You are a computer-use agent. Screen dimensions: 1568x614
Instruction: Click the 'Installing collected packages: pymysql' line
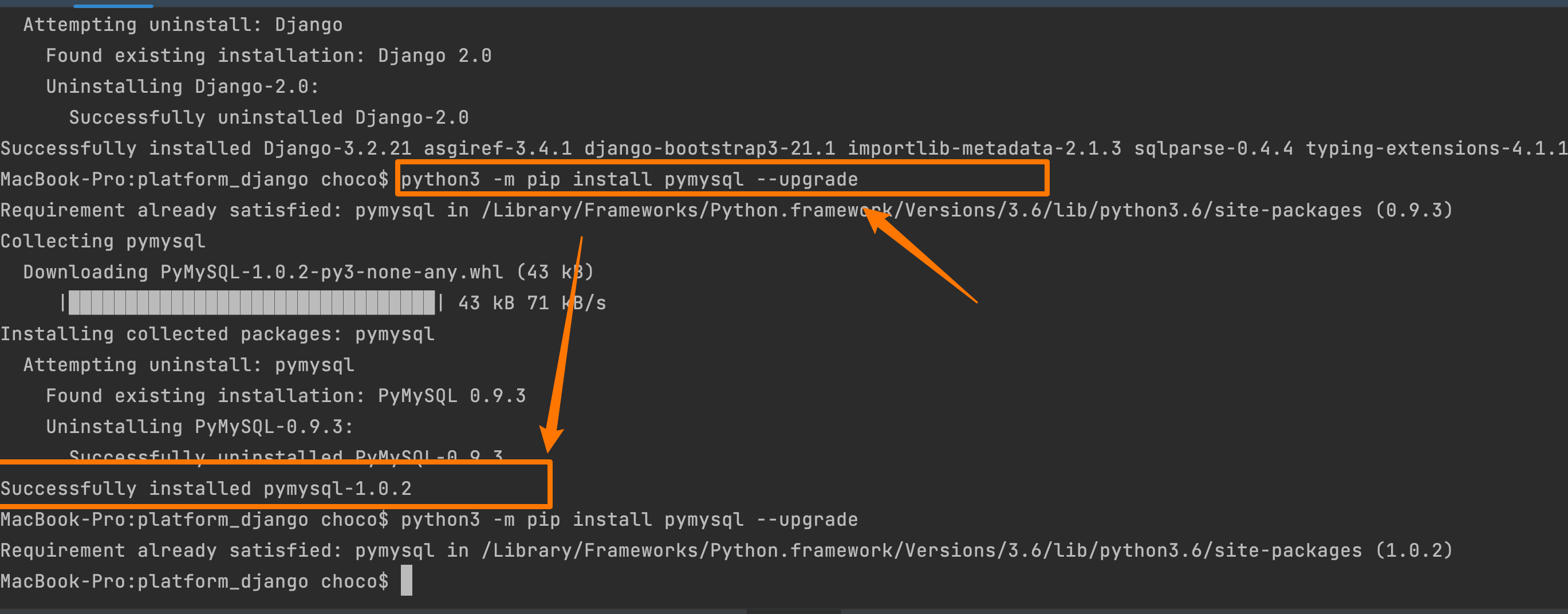pyautogui.click(x=217, y=333)
